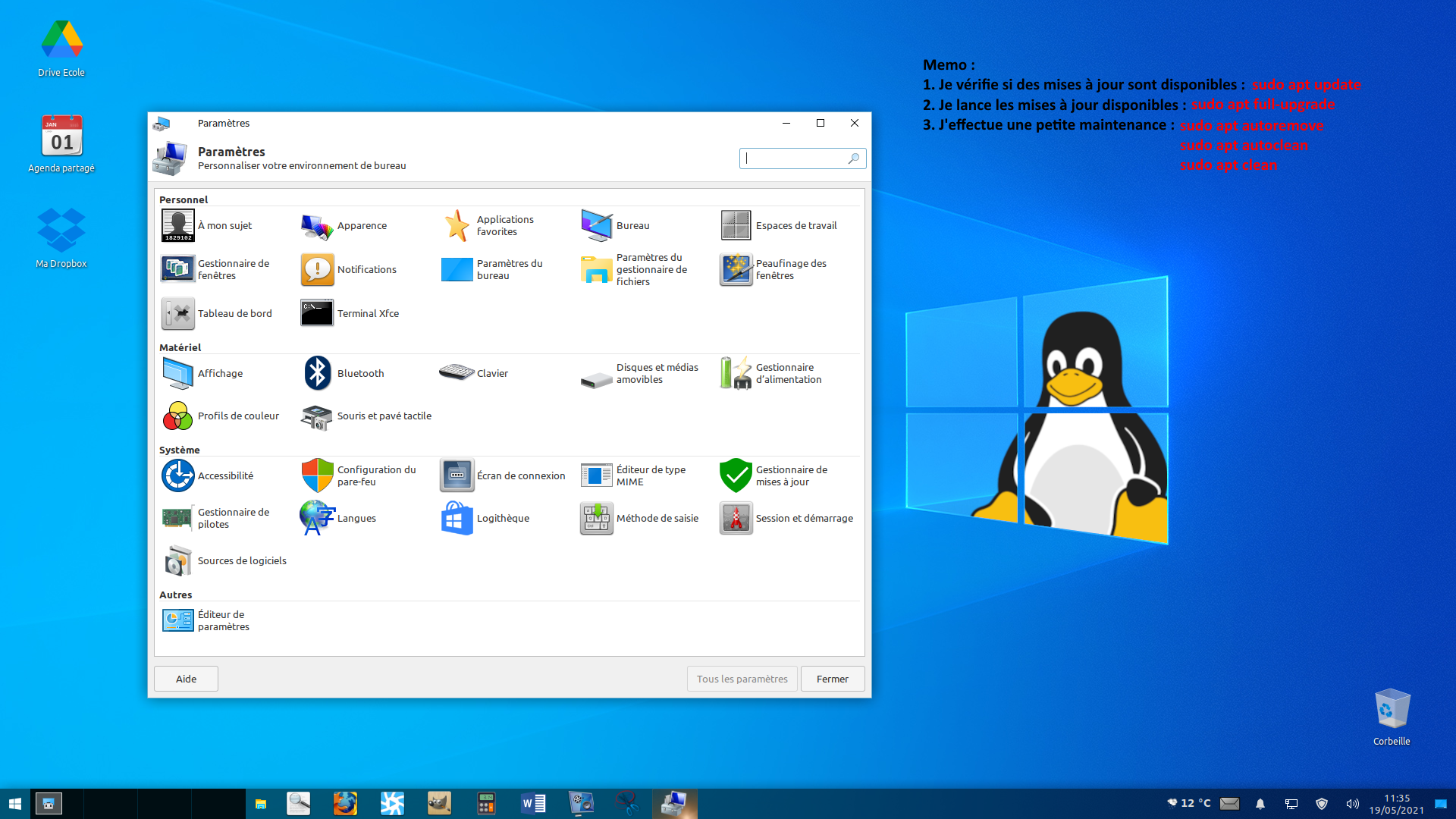Open the Bureau settings
This screenshot has width=1456, height=819.
(615, 225)
